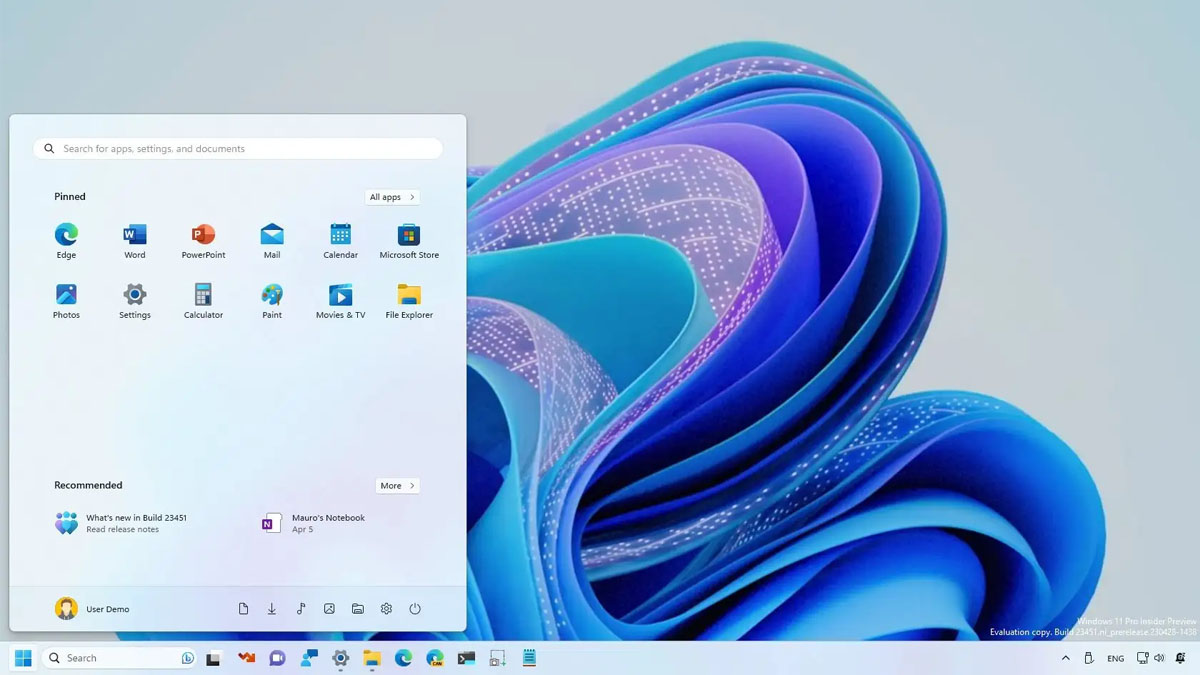This screenshot has width=1200, height=675.
Task: Expand the hidden system tray icons
Action: point(1065,658)
